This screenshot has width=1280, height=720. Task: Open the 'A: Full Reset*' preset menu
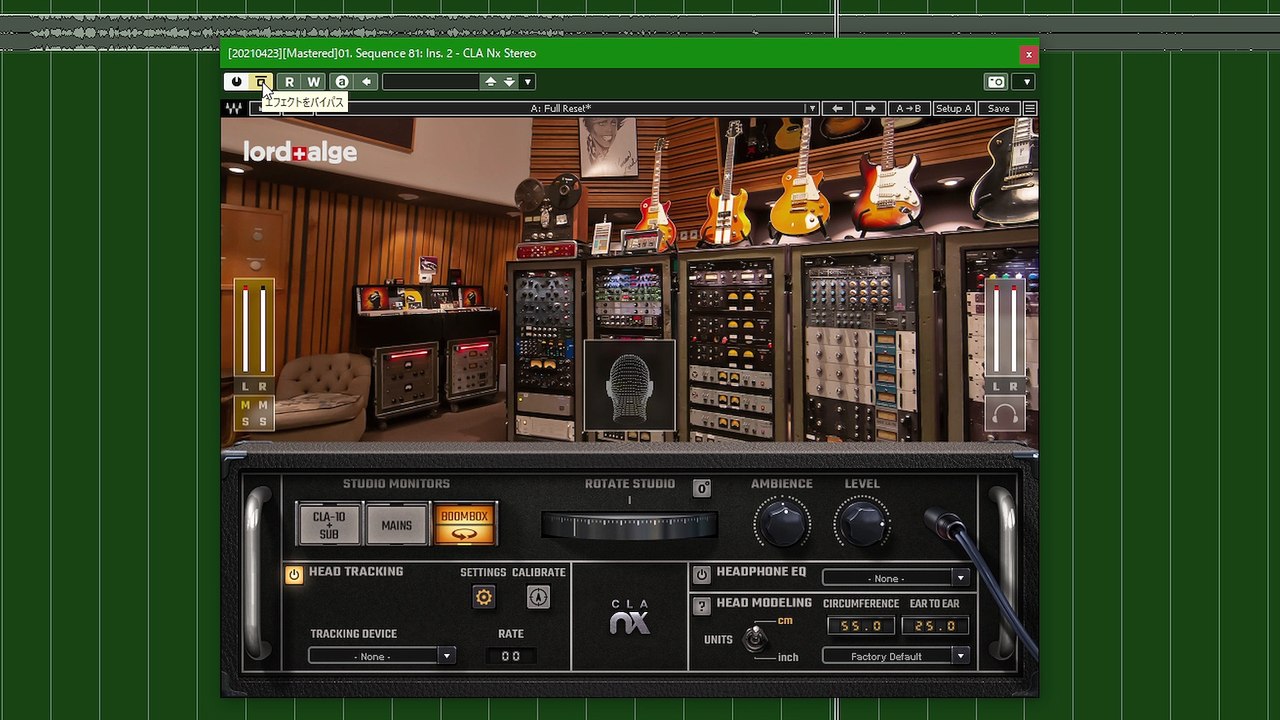(x=566, y=108)
